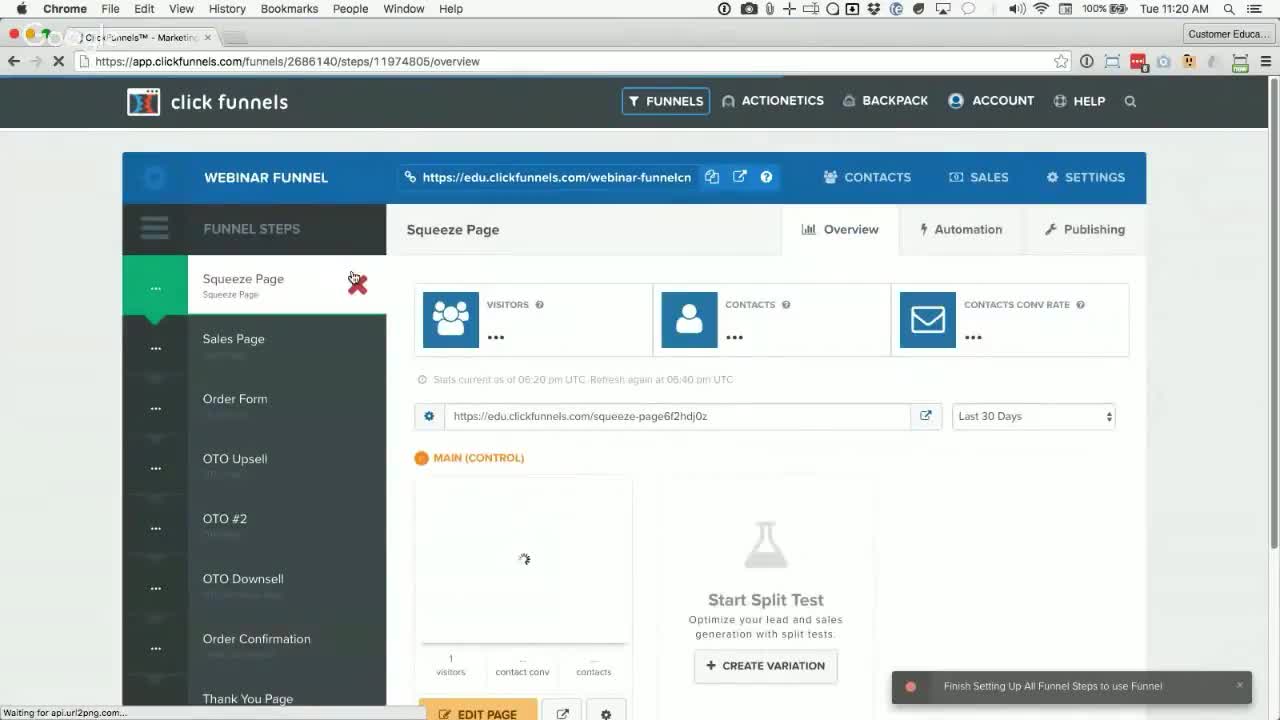Open the Backpack navigation menu

click(885, 101)
